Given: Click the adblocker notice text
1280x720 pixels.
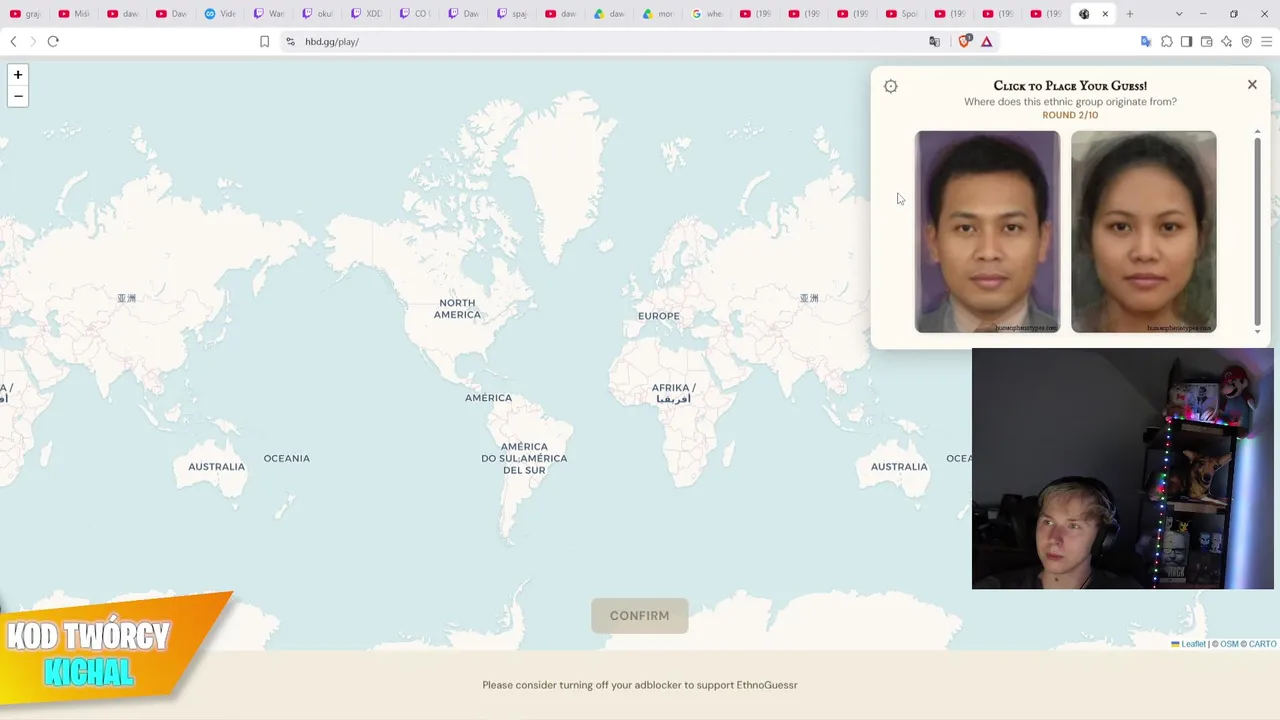Looking at the screenshot, I should point(640,685).
